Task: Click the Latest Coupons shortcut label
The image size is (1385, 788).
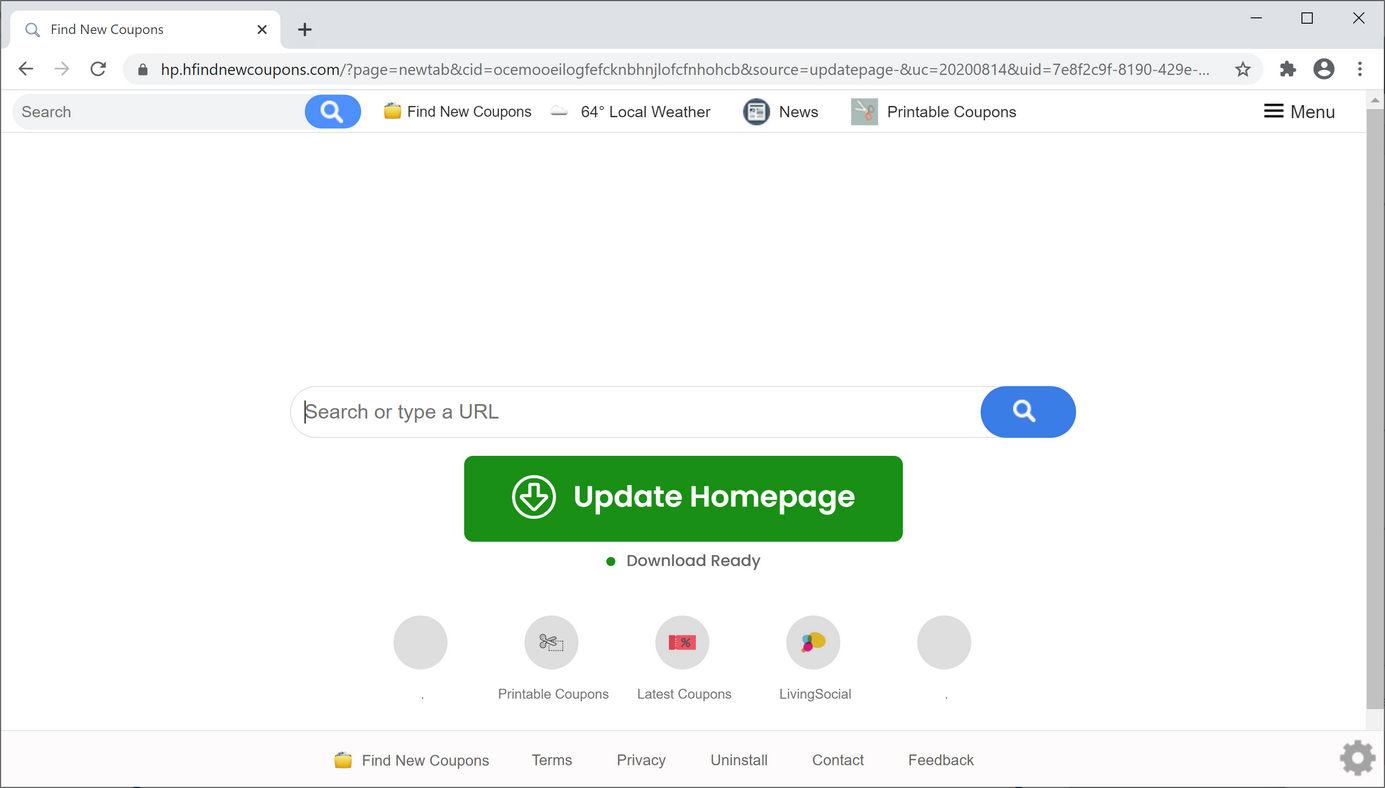Action: [x=684, y=694]
